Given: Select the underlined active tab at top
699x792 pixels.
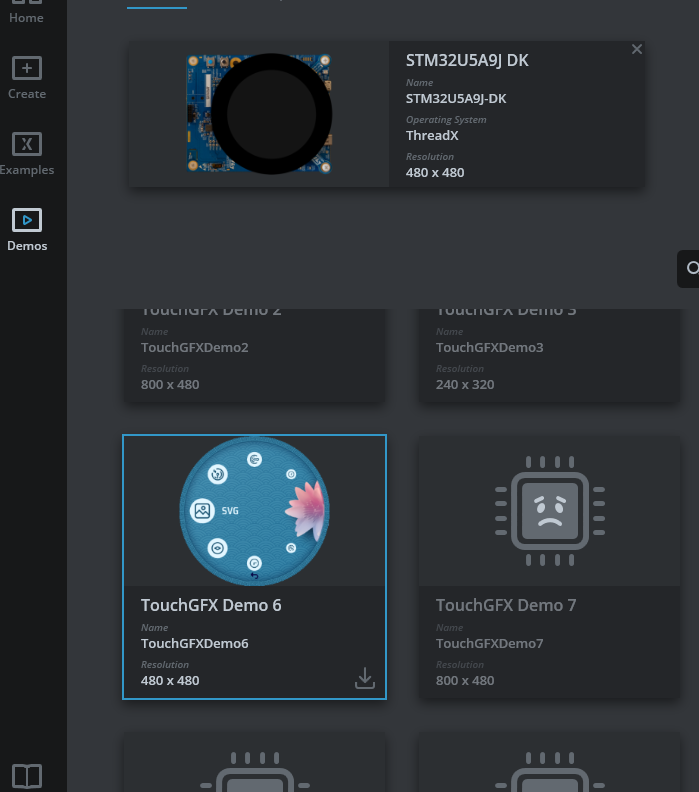Looking at the screenshot, I should coord(157,4).
